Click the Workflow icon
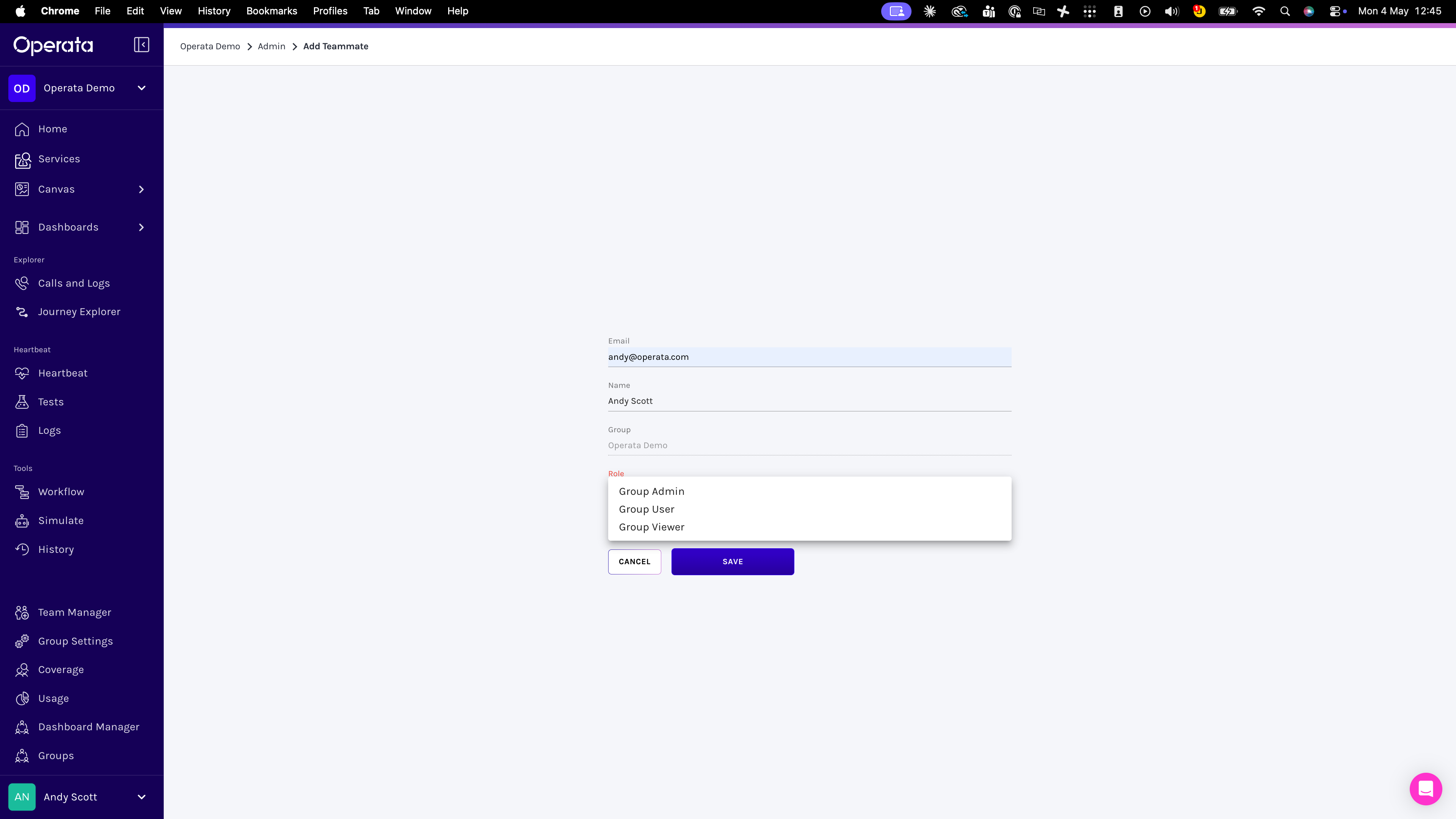The height and width of the screenshot is (819, 1456). point(22,492)
